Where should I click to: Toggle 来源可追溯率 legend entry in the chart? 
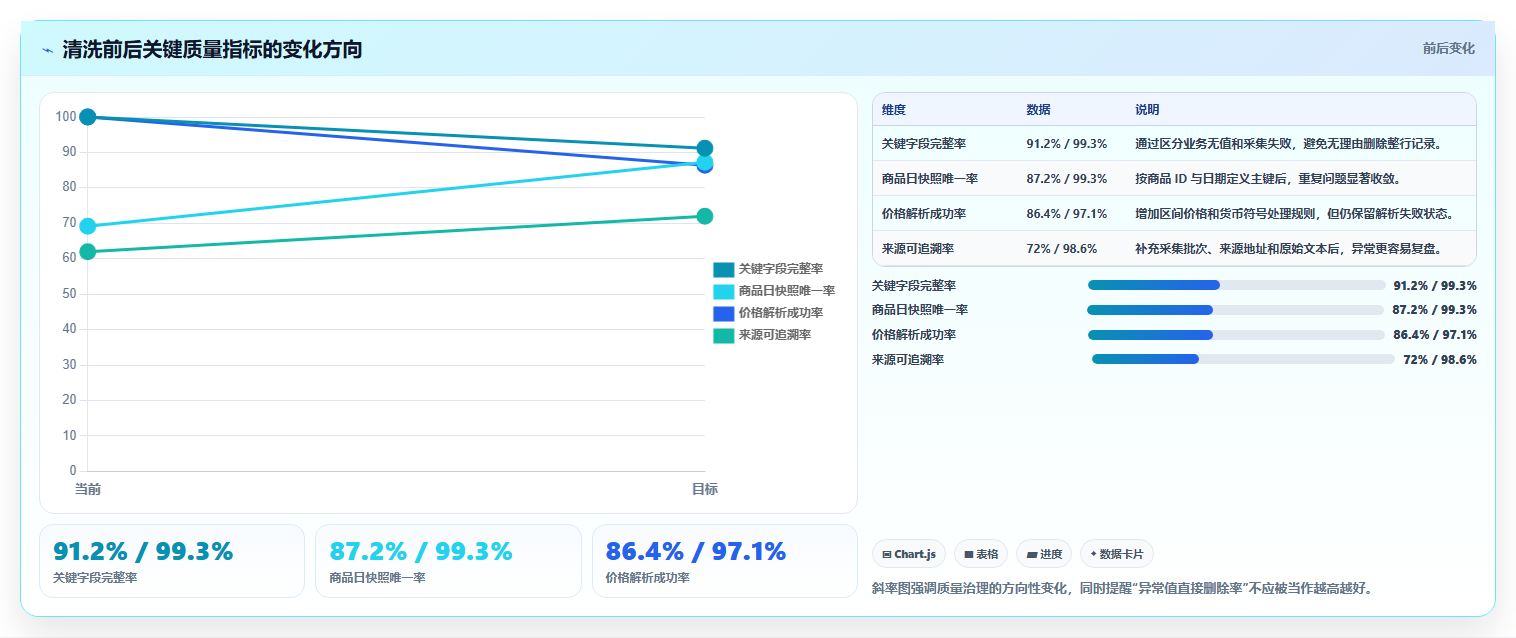762,335
